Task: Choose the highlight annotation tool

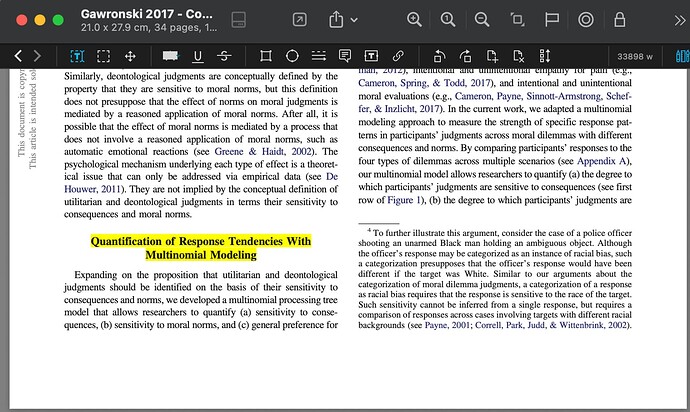Action: (x=170, y=56)
